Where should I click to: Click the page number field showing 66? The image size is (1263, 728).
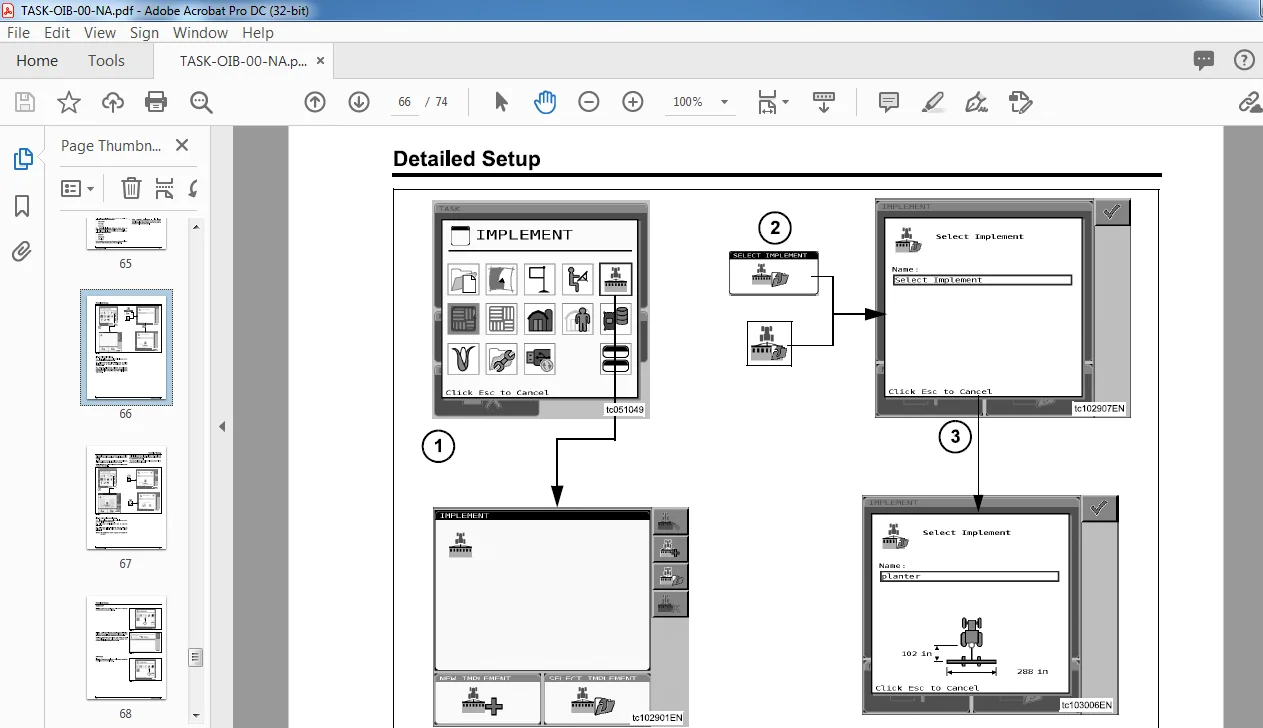click(404, 102)
